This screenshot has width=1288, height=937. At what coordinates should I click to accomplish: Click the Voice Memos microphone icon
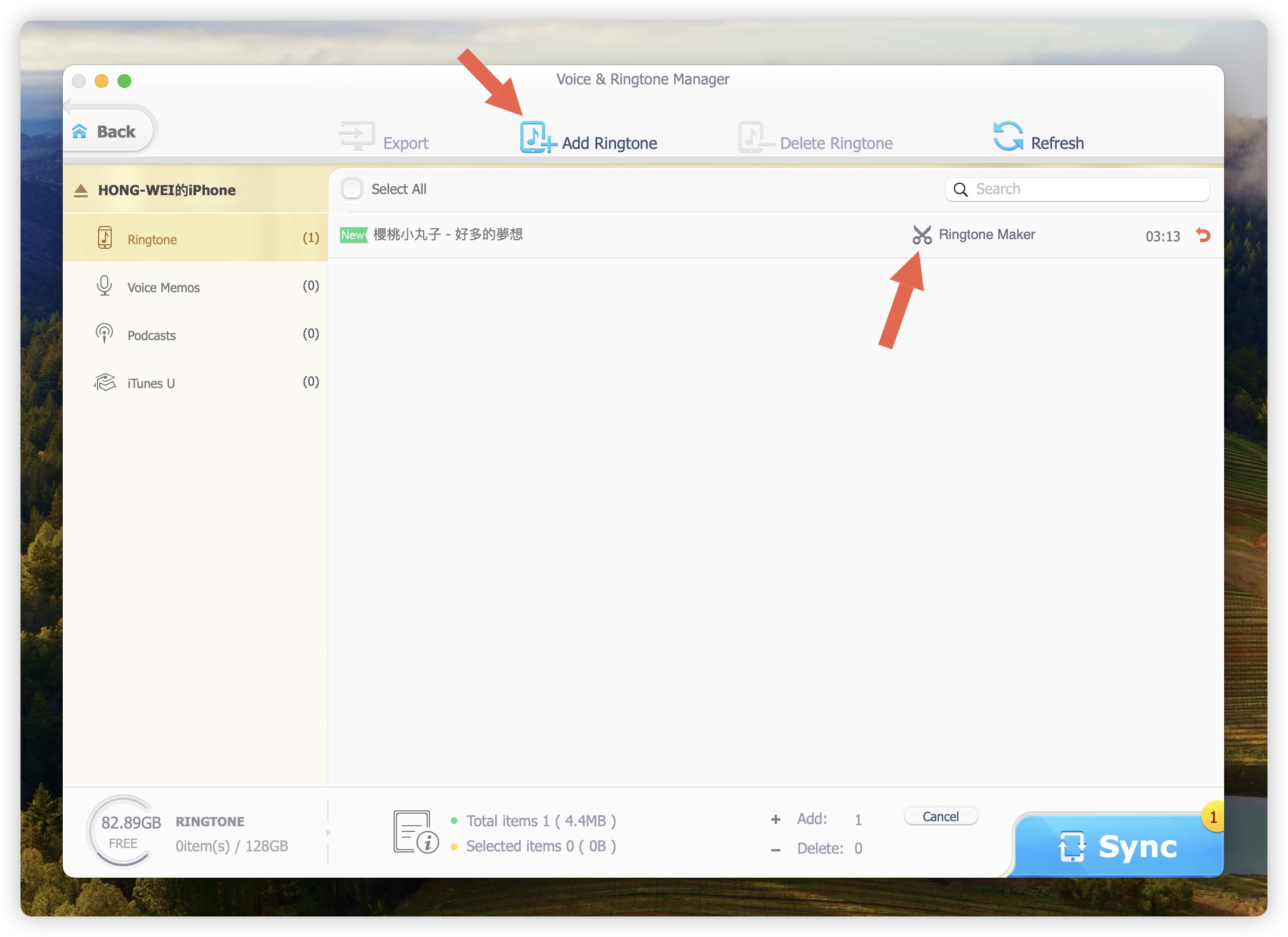tap(104, 285)
